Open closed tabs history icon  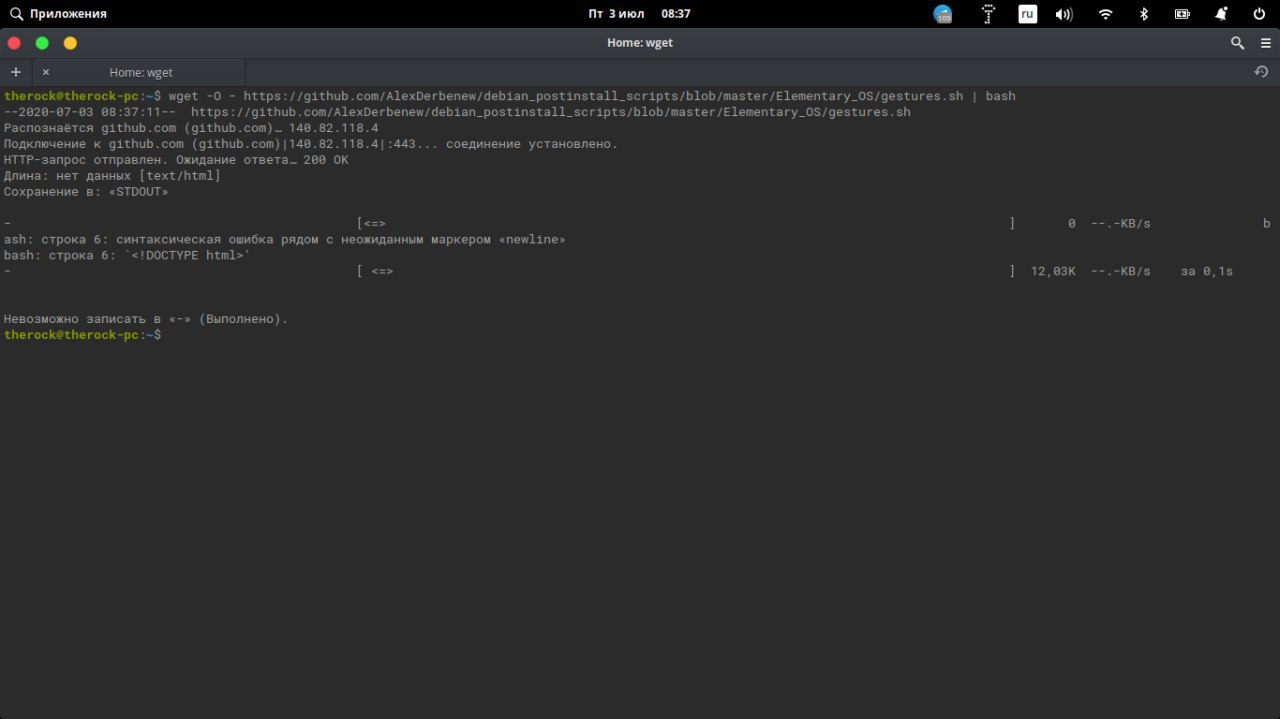pos(1261,72)
